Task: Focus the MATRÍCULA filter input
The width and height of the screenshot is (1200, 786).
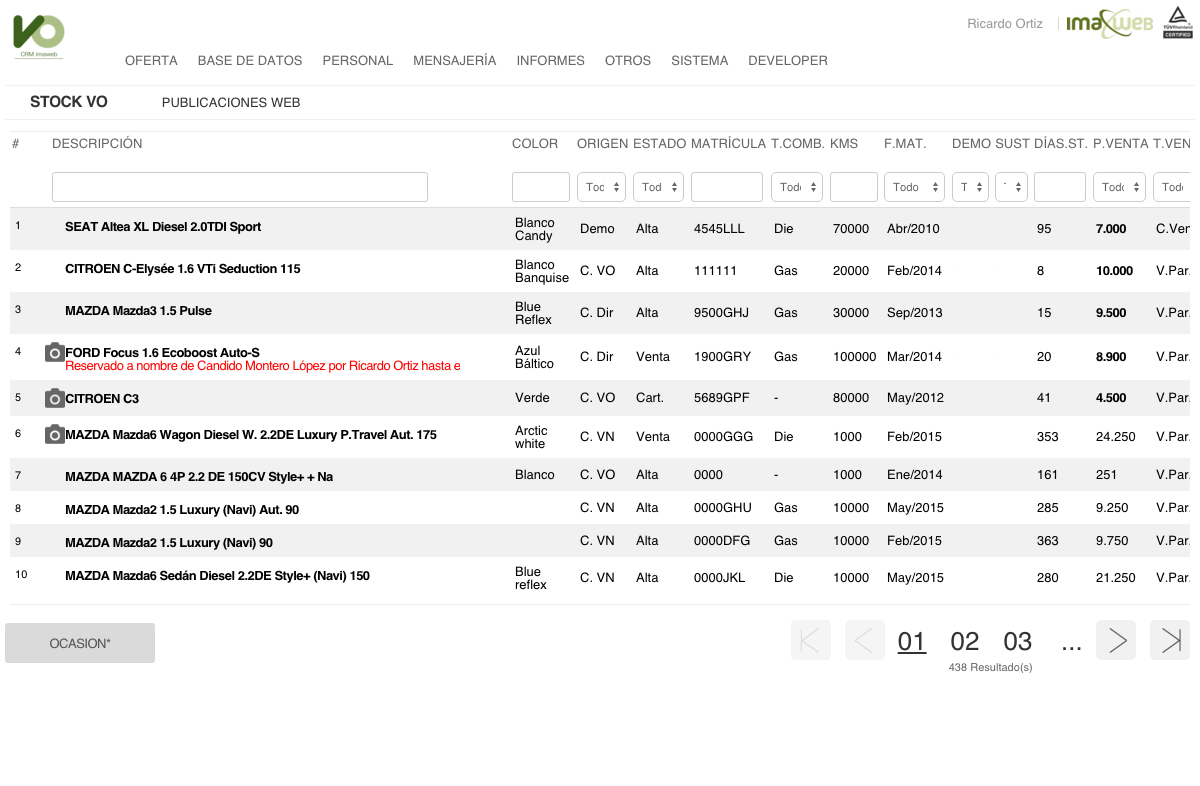Action: click(x=727, y=187)
